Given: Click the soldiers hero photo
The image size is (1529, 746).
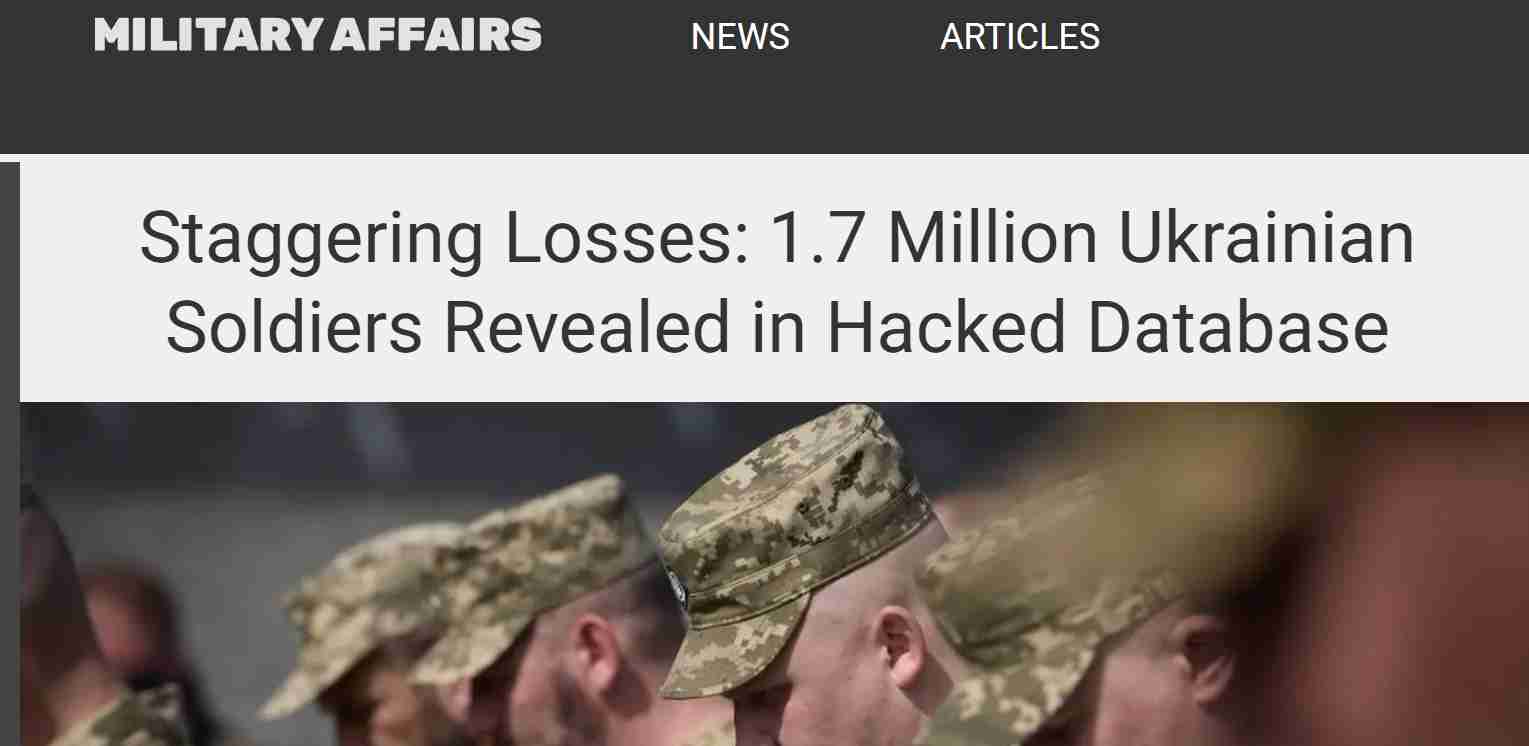Looking at the screenshot, I should 774,574.
